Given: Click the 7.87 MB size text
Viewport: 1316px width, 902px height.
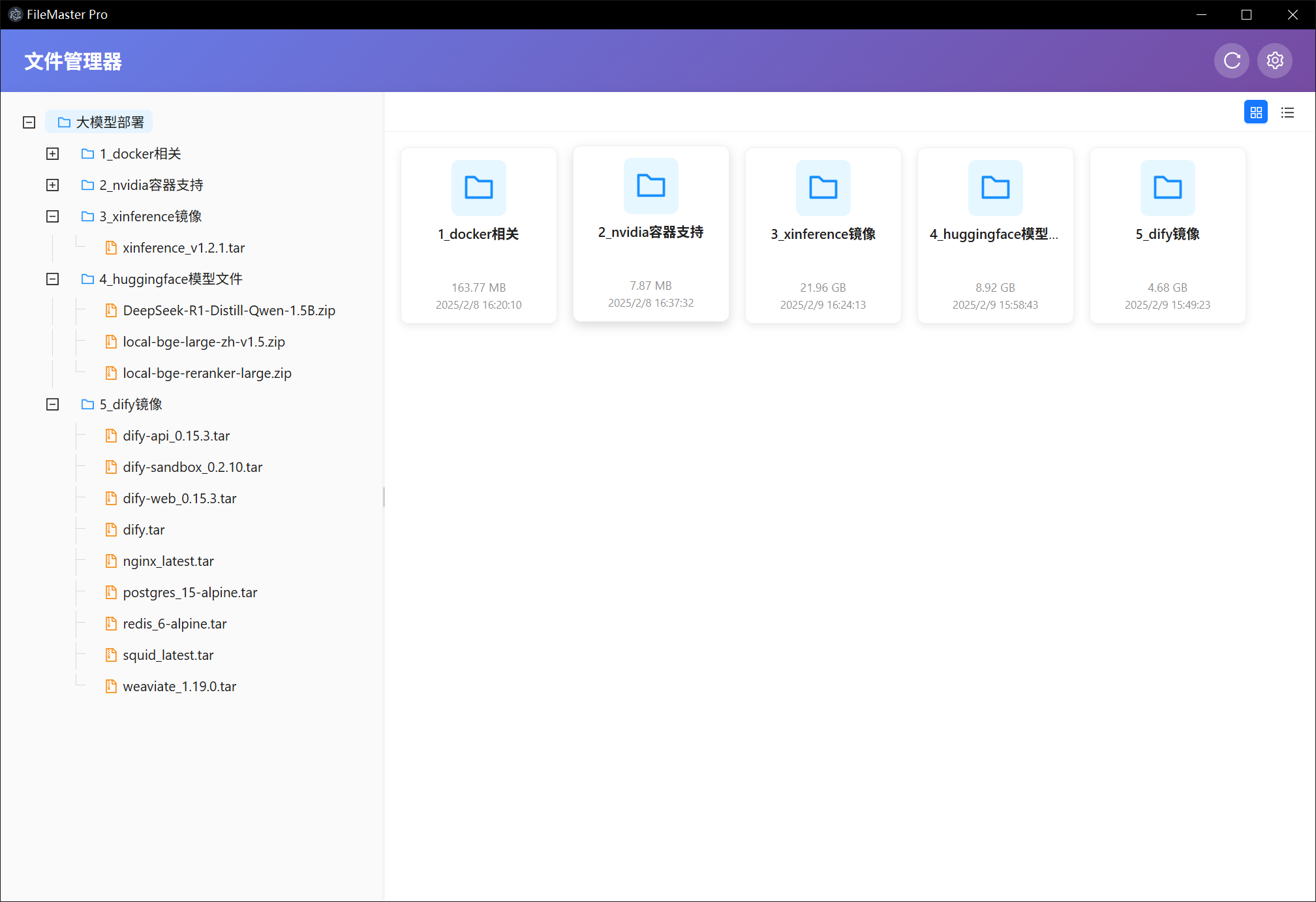Looking at the screenshot, I should [651, 285].
